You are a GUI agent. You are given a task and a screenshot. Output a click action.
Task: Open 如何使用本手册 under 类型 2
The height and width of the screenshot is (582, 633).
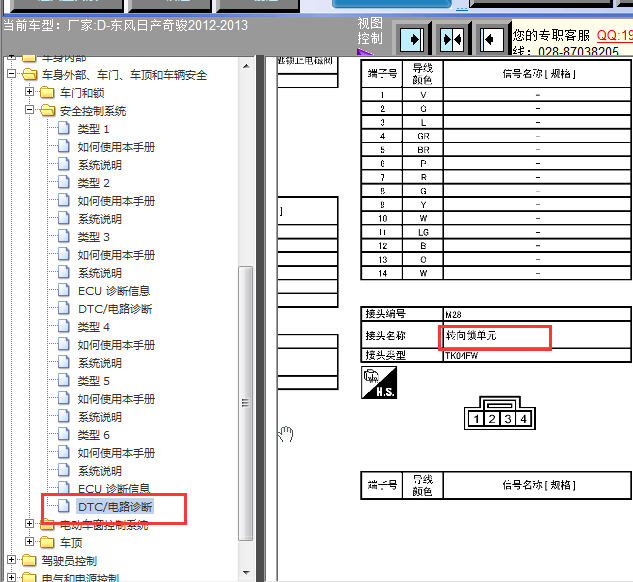coord(116,201)
